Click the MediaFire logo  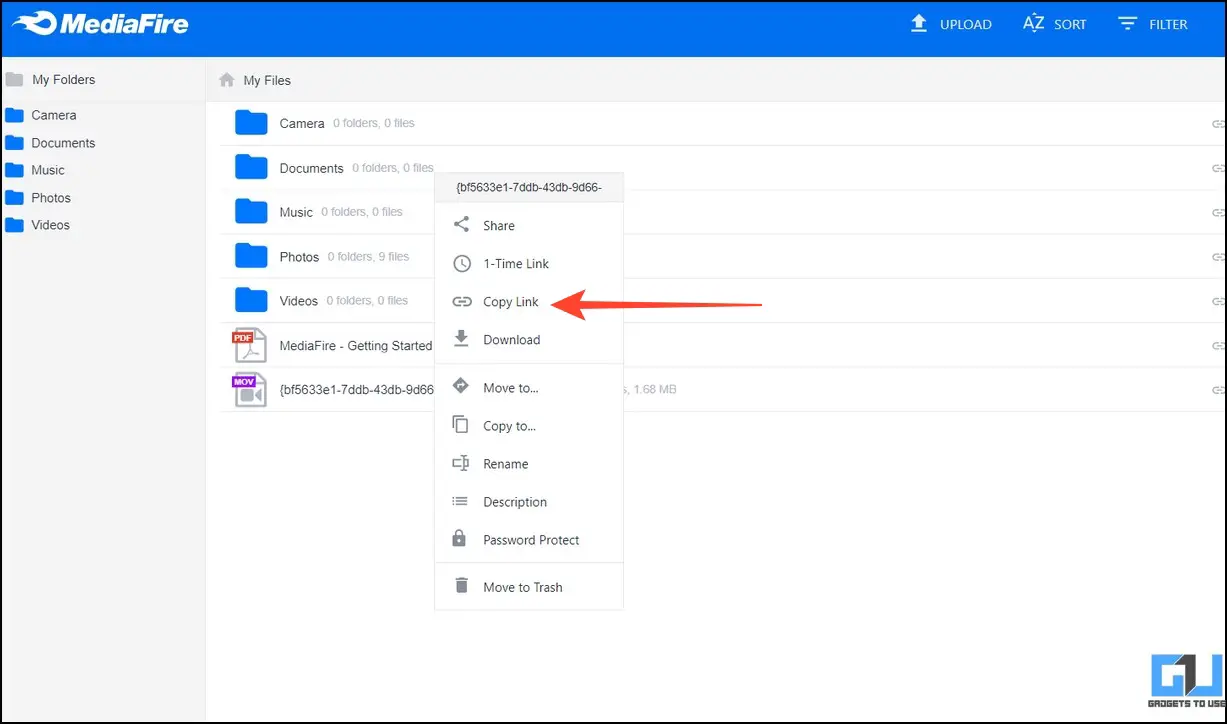pos(100,23)
